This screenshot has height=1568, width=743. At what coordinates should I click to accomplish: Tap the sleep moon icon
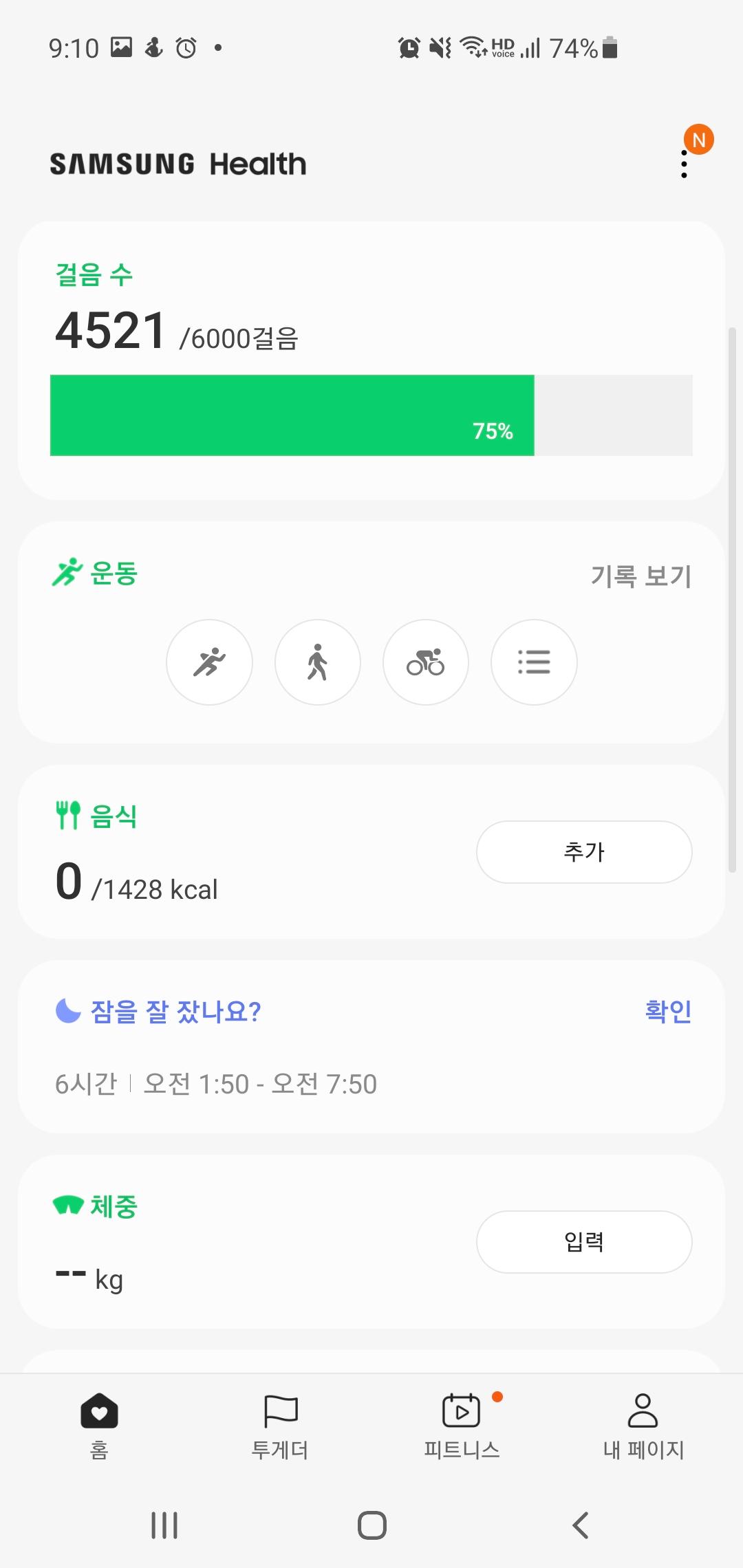point(68,1011)
